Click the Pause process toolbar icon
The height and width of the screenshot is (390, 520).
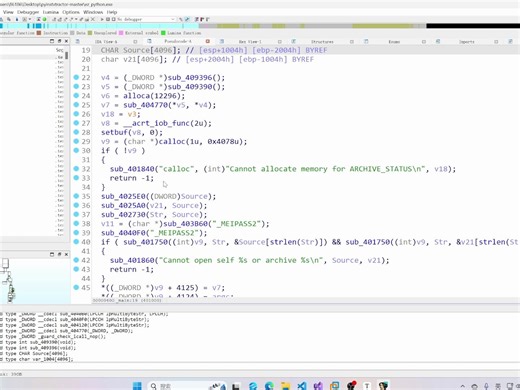pos(108,19)
